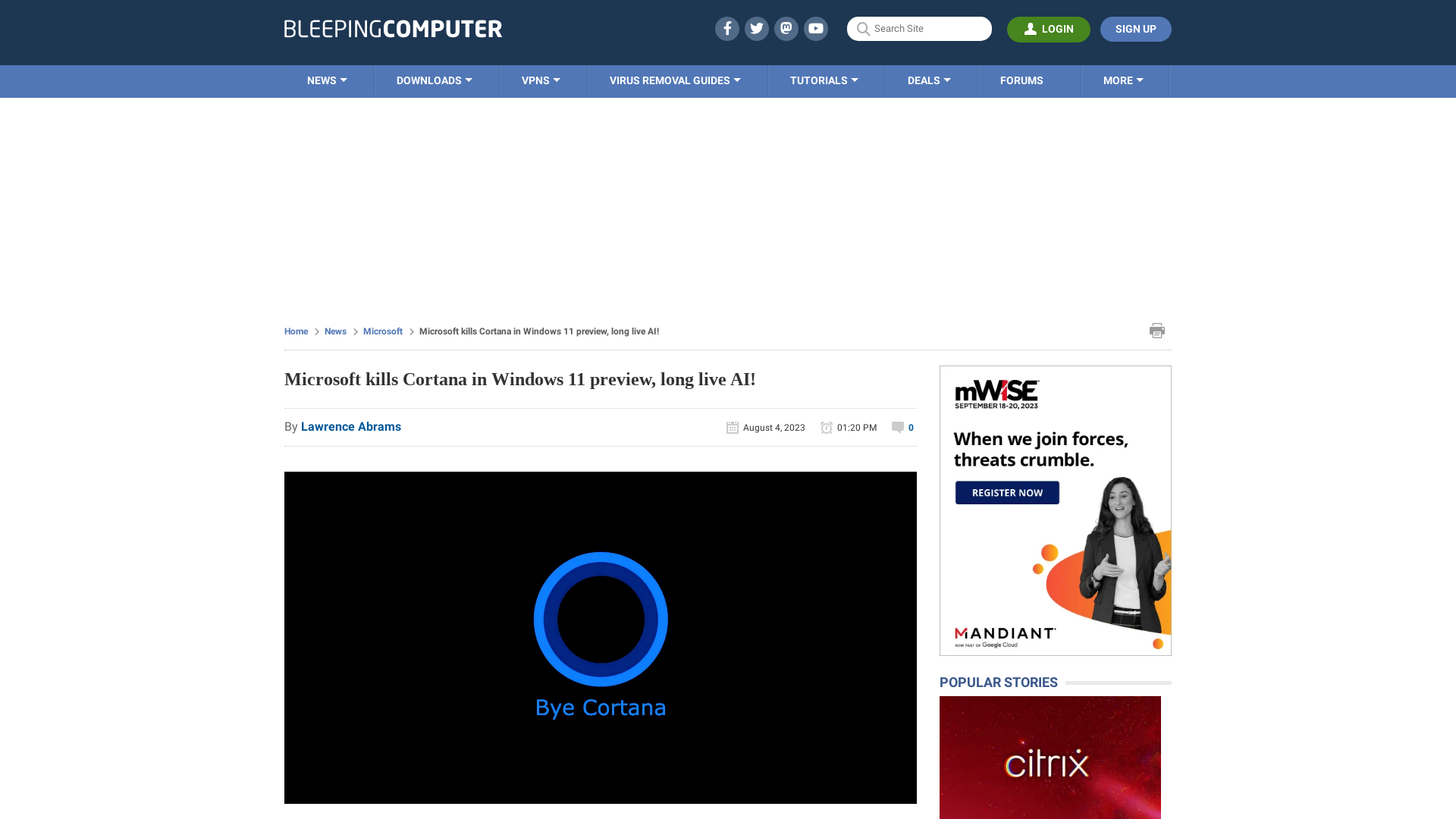Open the TUTORIALS menu item
Viewport: 1456px width, 819px height.
point(823,81)
